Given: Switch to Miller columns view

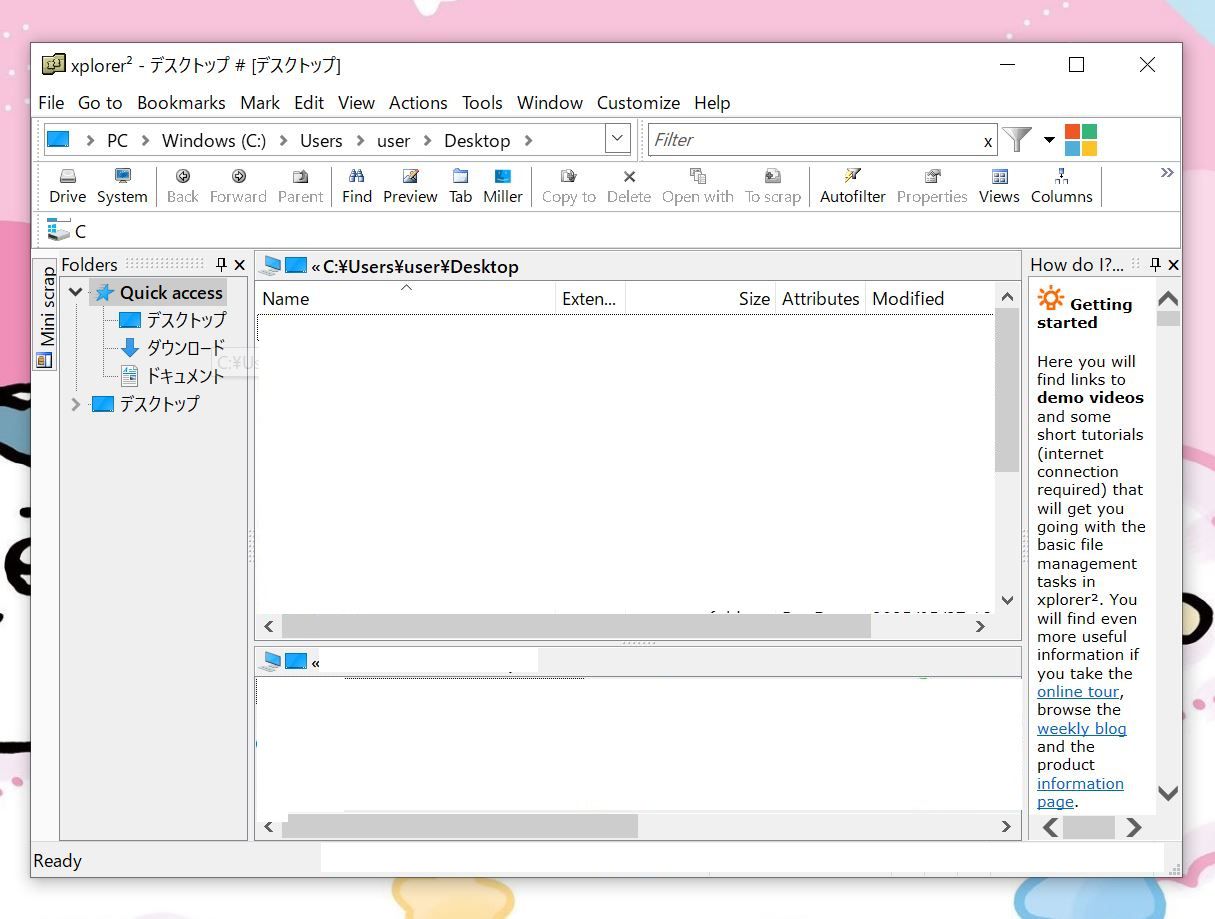Looking at the screenshot, I should [x=502, y=186].
